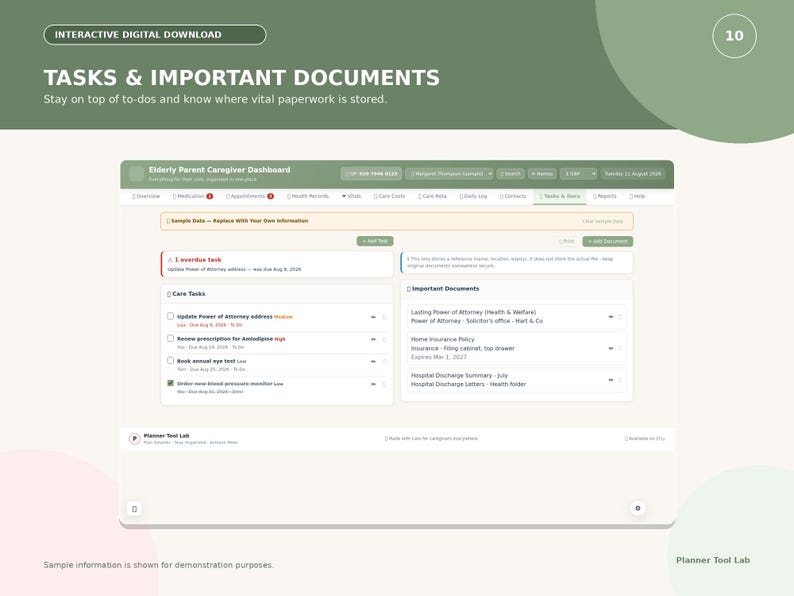Open the Contacts tab
This screenshot has height=596, width=794.
pos(513,196)
